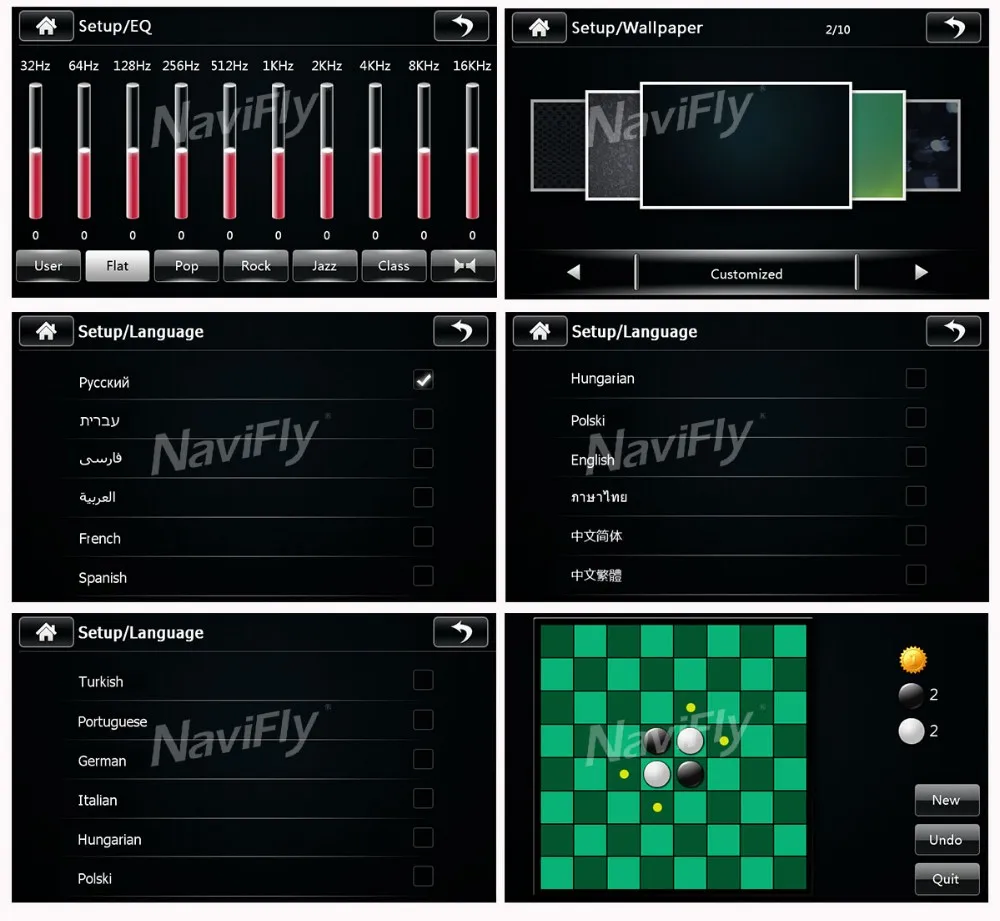Go back from the Setup/EQ screen

click(x=462, y=26)
